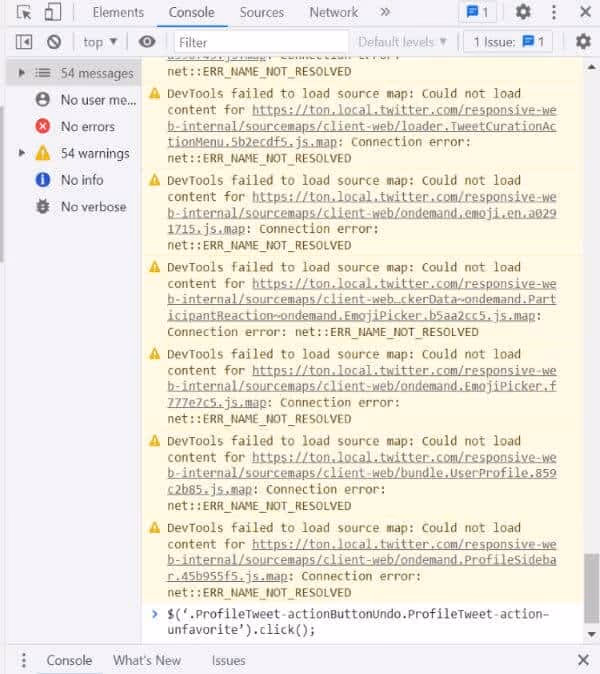Image resolution: width=600 pixels, height=674 pixels.
Task: Click the 1 Issue link in console toolbar
Action: (x=508, y=42)
